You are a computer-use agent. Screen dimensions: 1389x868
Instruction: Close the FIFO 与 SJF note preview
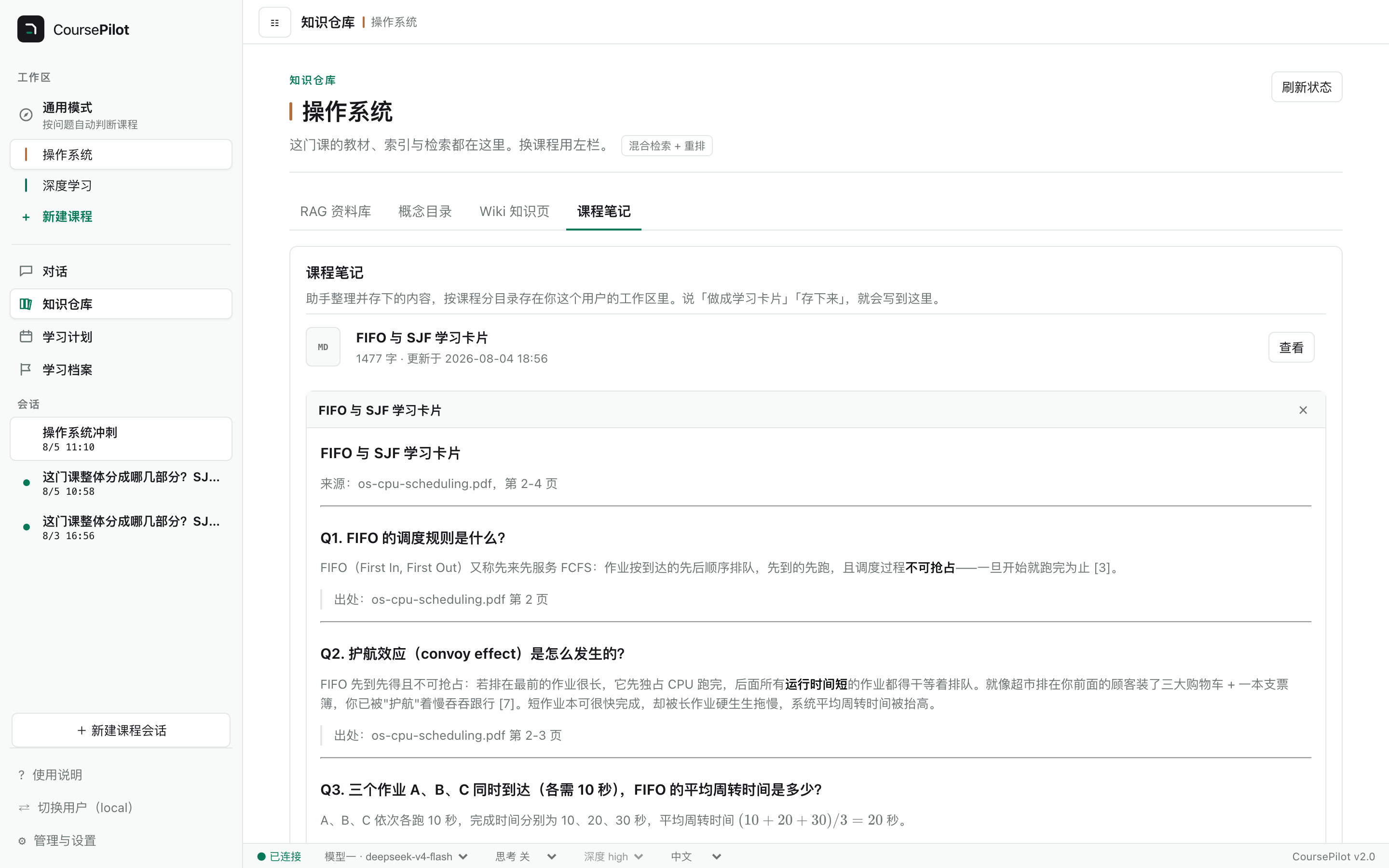coord(1303,410)
